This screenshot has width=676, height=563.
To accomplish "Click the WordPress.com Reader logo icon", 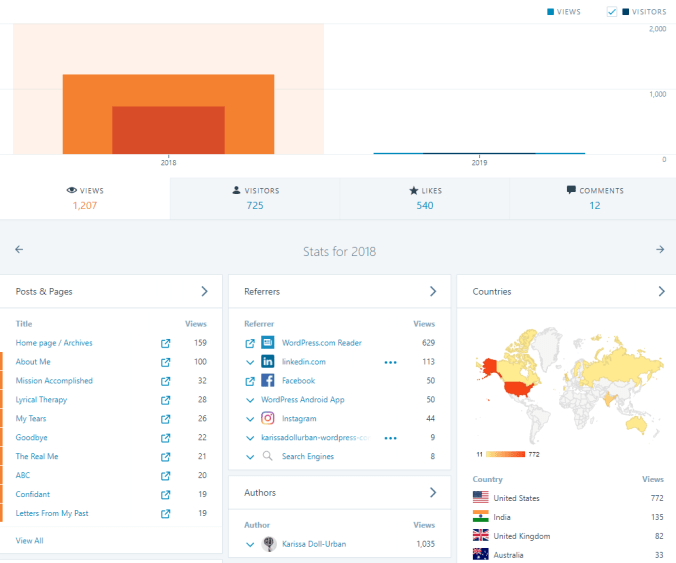I will (268, 342).
